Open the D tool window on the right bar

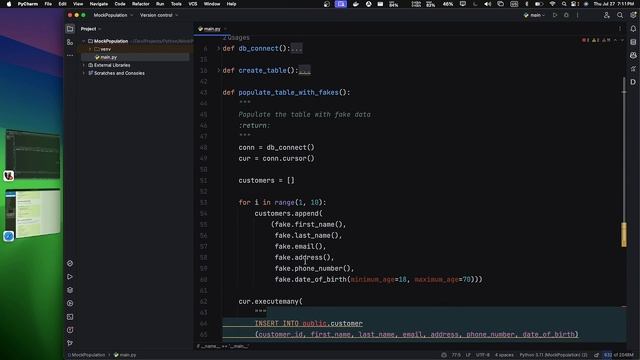[633, 82]
